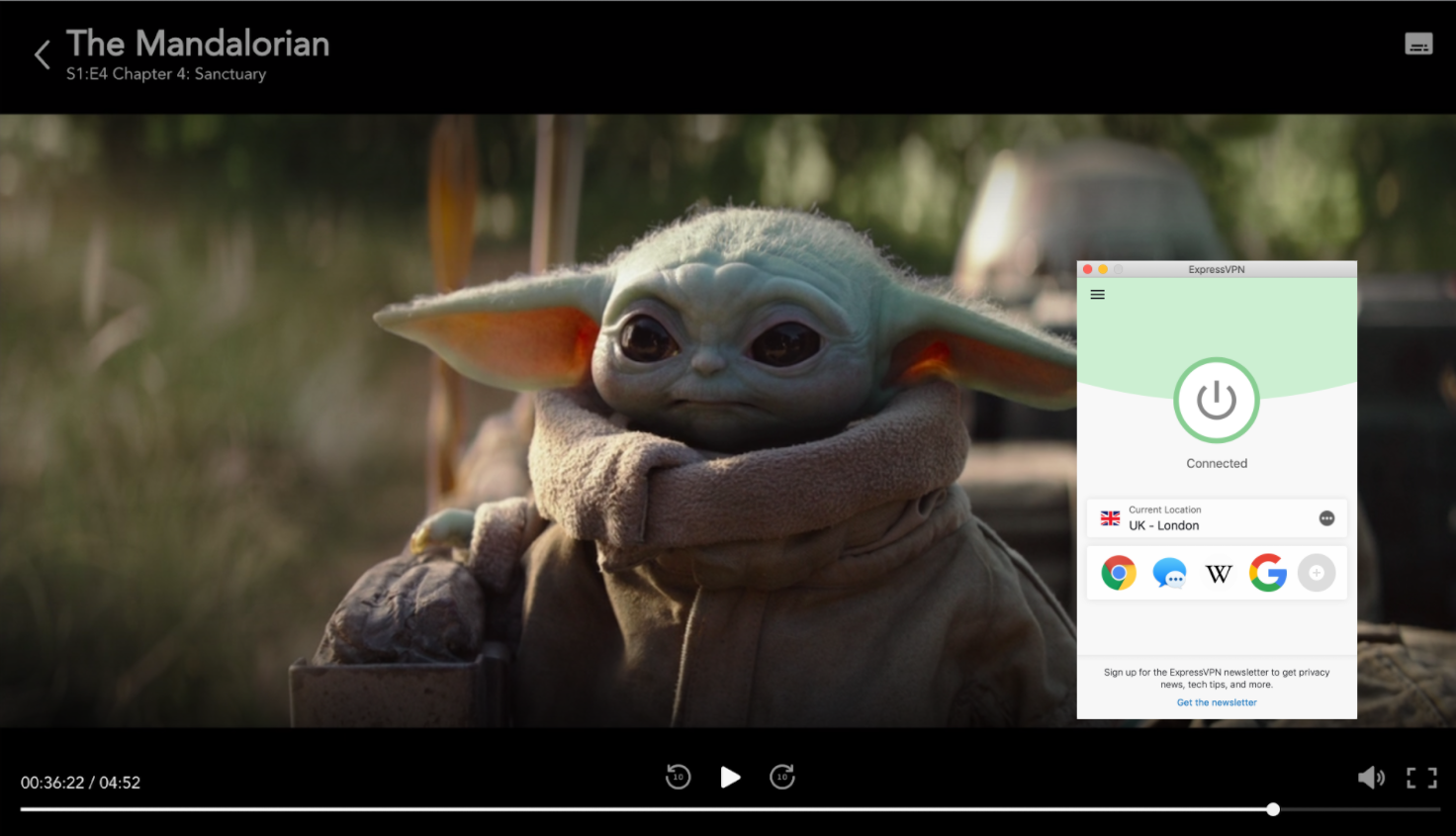Click S1:E4 Chapter 4: Sanctuary subtitle

166,74
